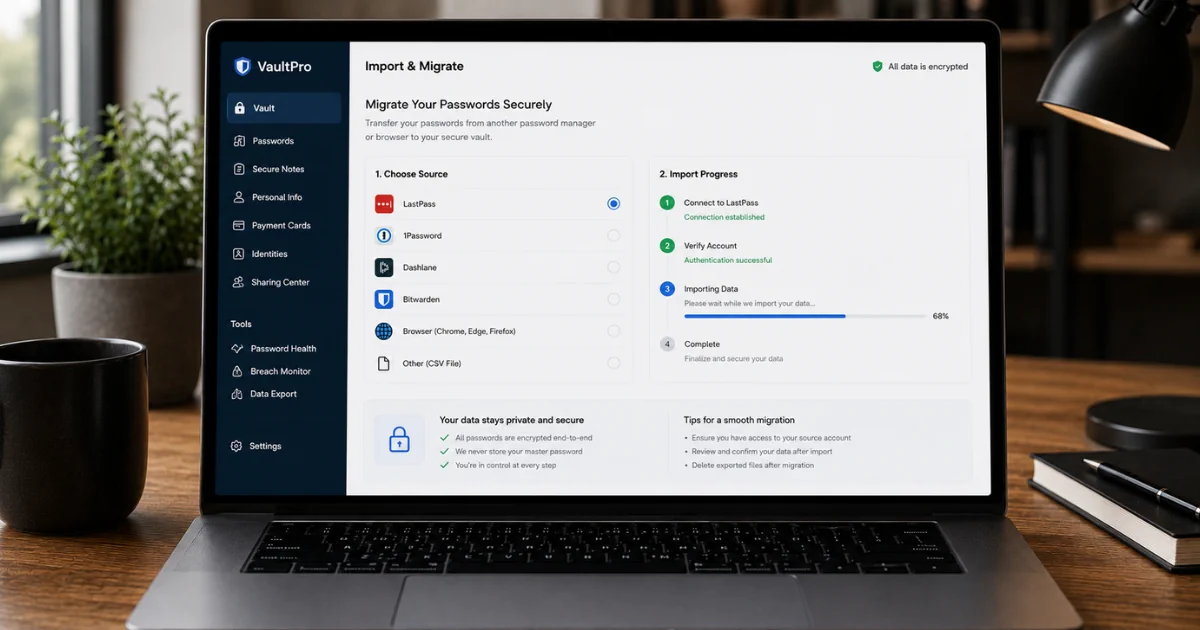Click the VaultPro shield logo

pyautogui.click(x=241, y=67)
